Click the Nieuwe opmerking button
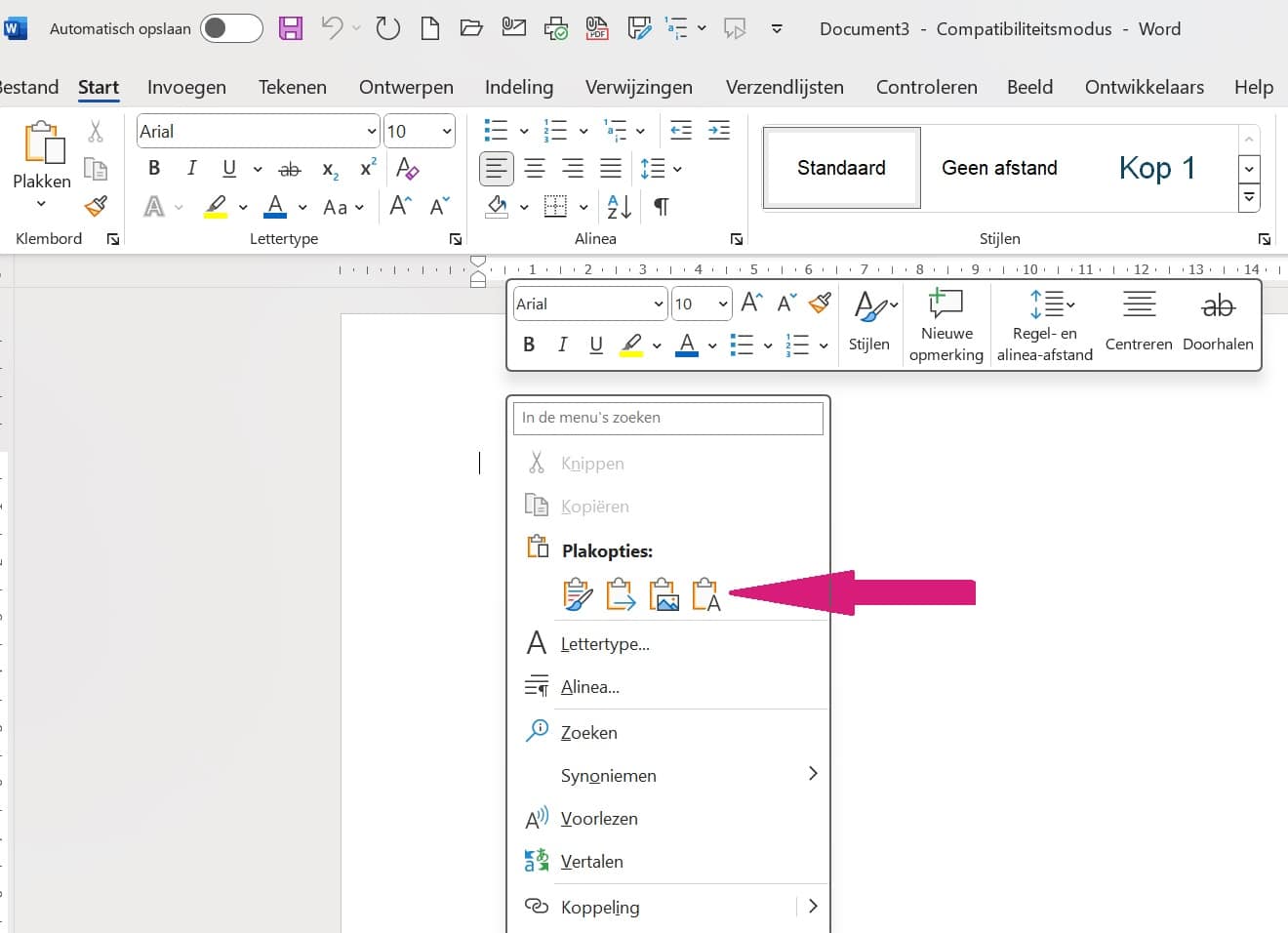The height and width of the screenshot is (933, 1288). [946, 325]
